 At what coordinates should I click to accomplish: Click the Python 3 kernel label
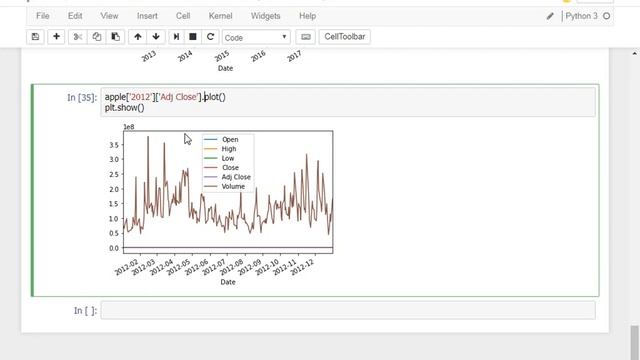pos(581,16)
